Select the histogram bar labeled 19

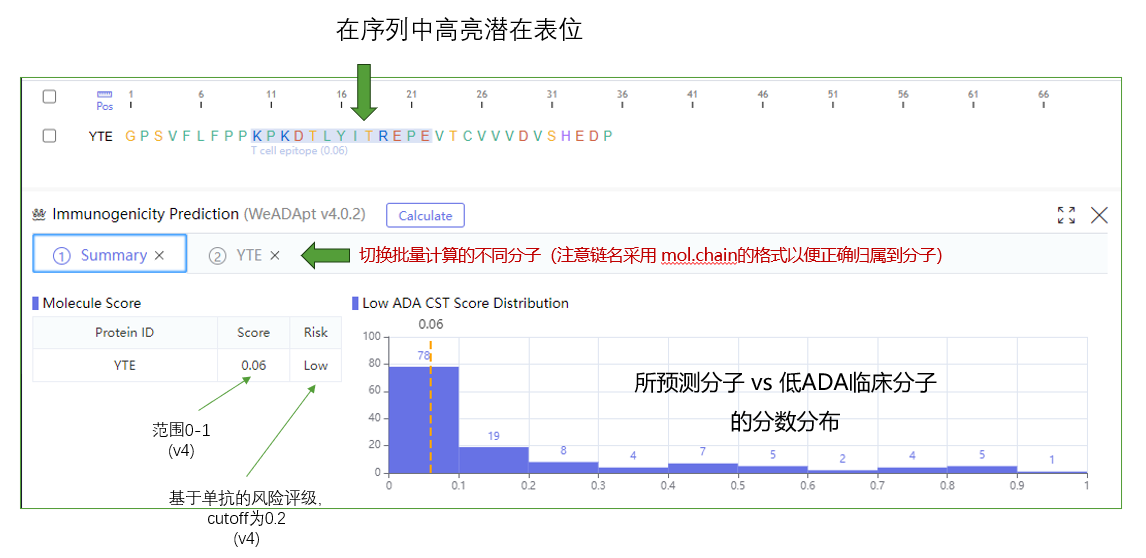[493, 459]
